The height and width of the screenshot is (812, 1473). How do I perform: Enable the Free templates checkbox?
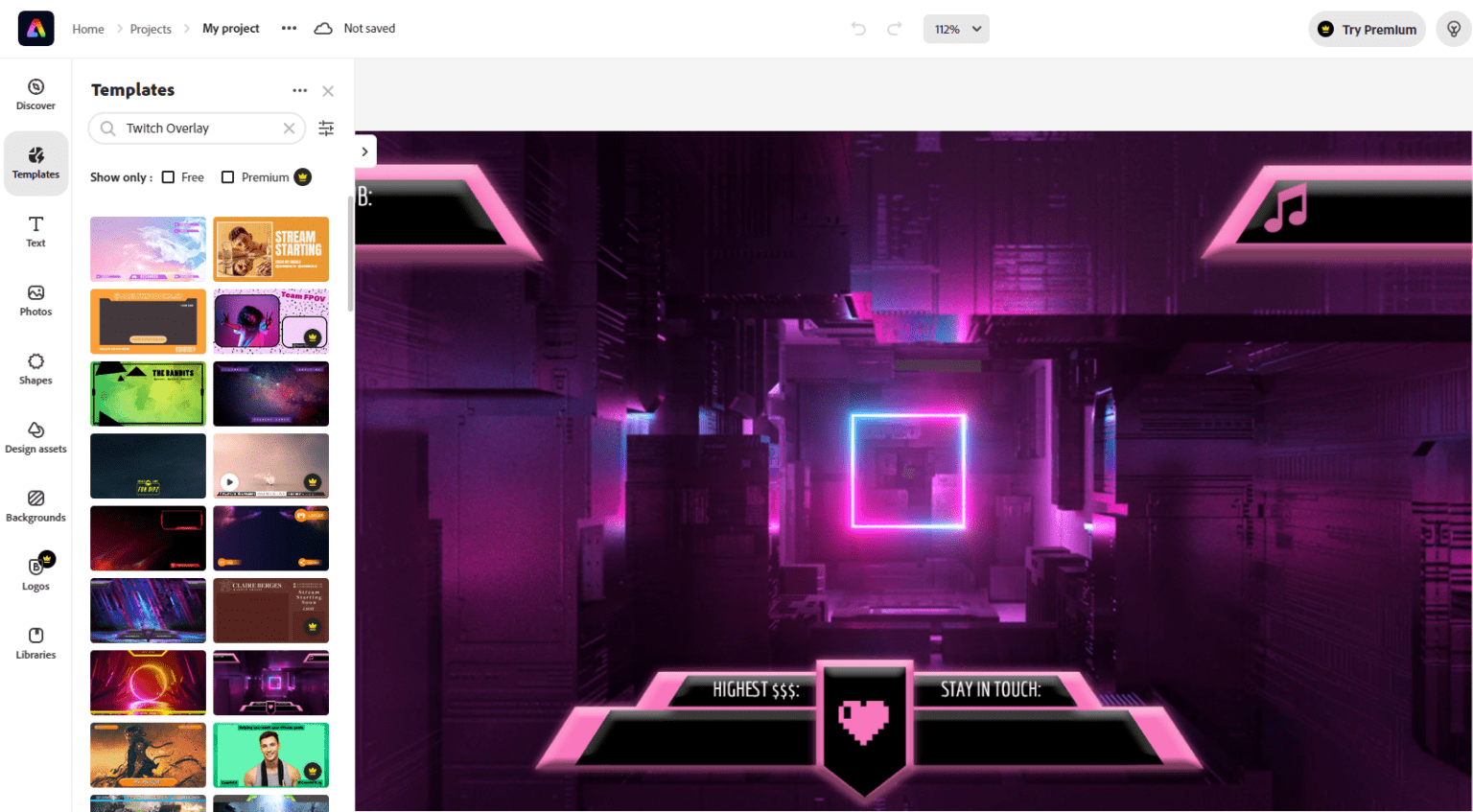point(169,176)
